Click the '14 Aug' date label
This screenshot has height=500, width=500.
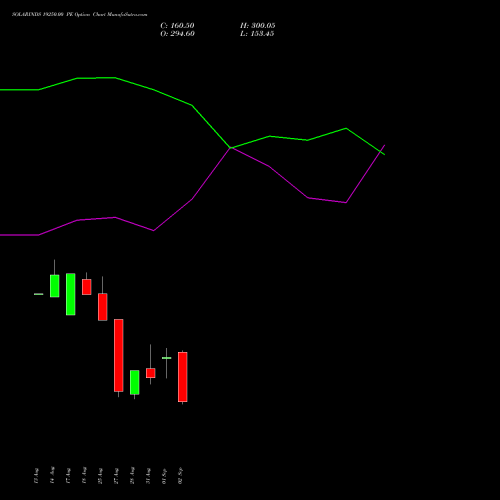click(x=52, y=475)
